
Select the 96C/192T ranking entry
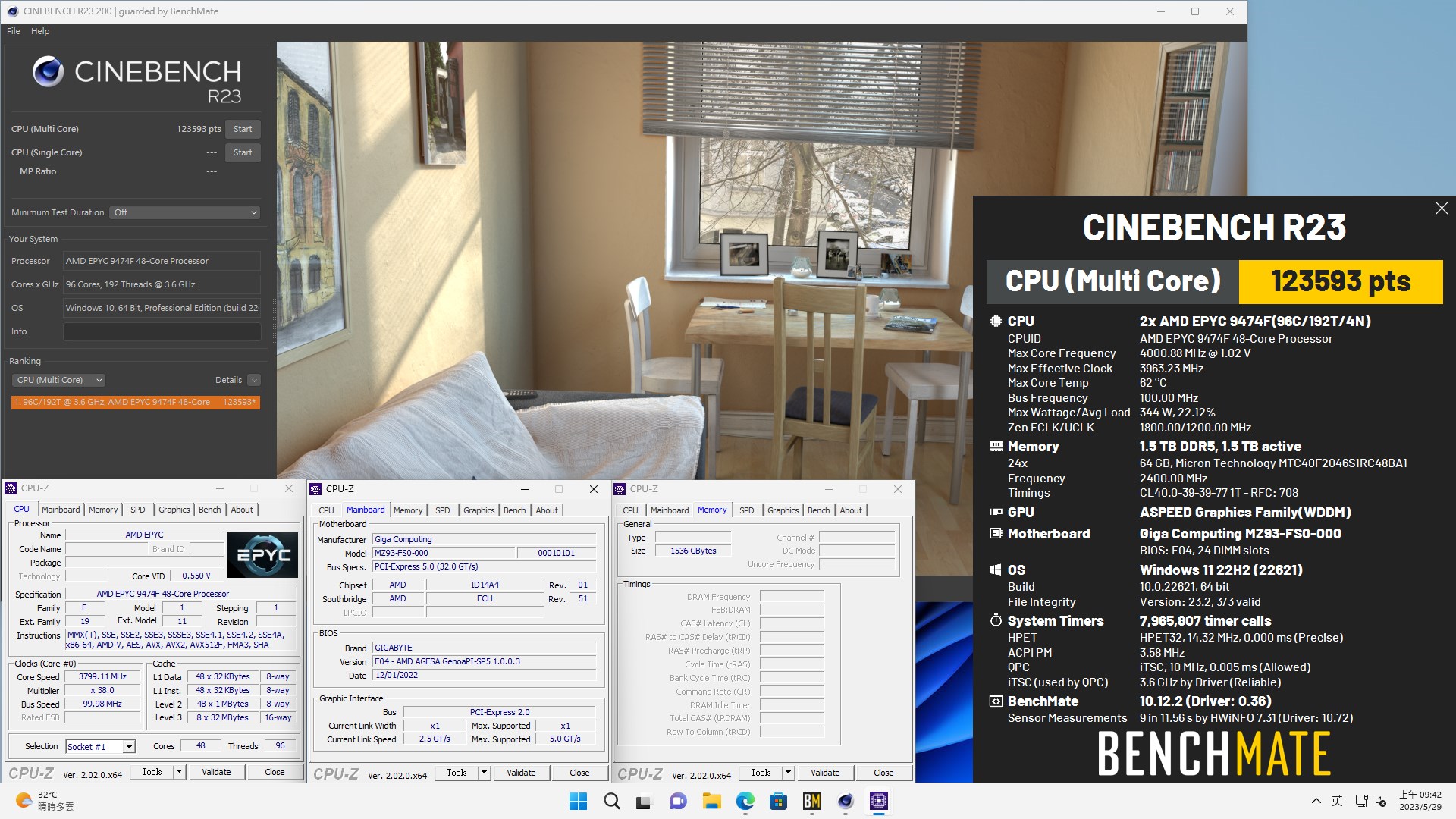click(136, 402)
